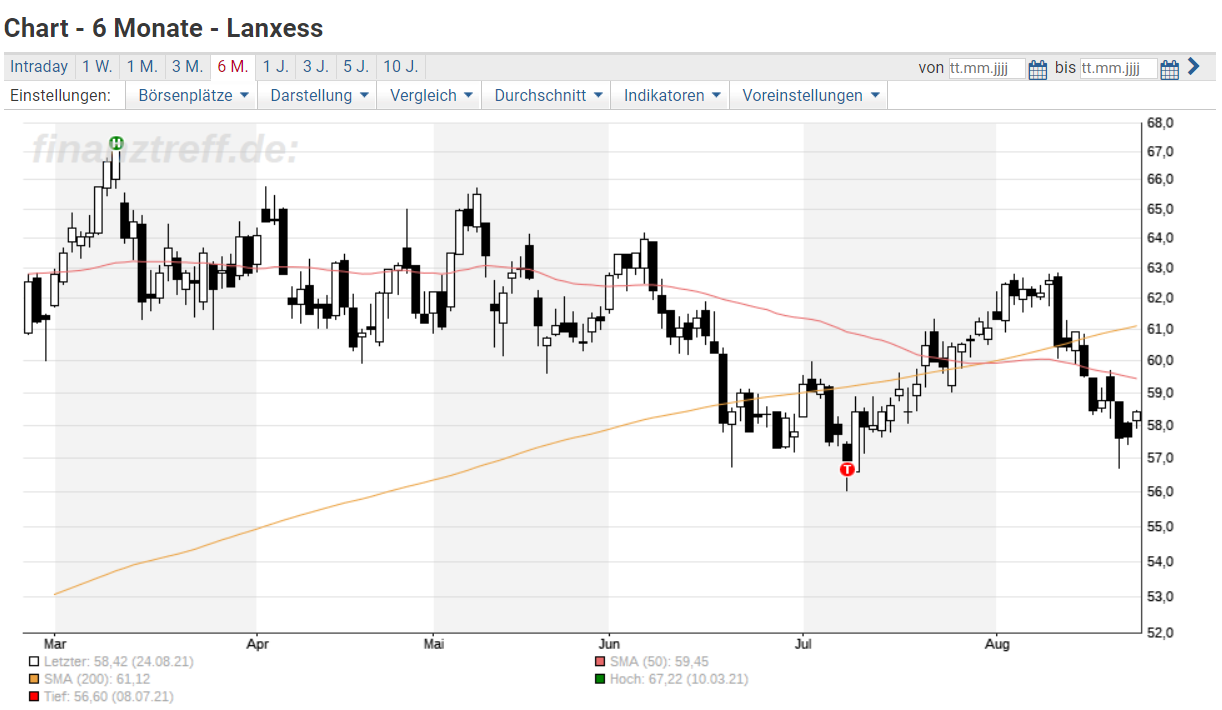
Task: Expand the Indikatoren dropdown
Action: [x=671, y=96]
